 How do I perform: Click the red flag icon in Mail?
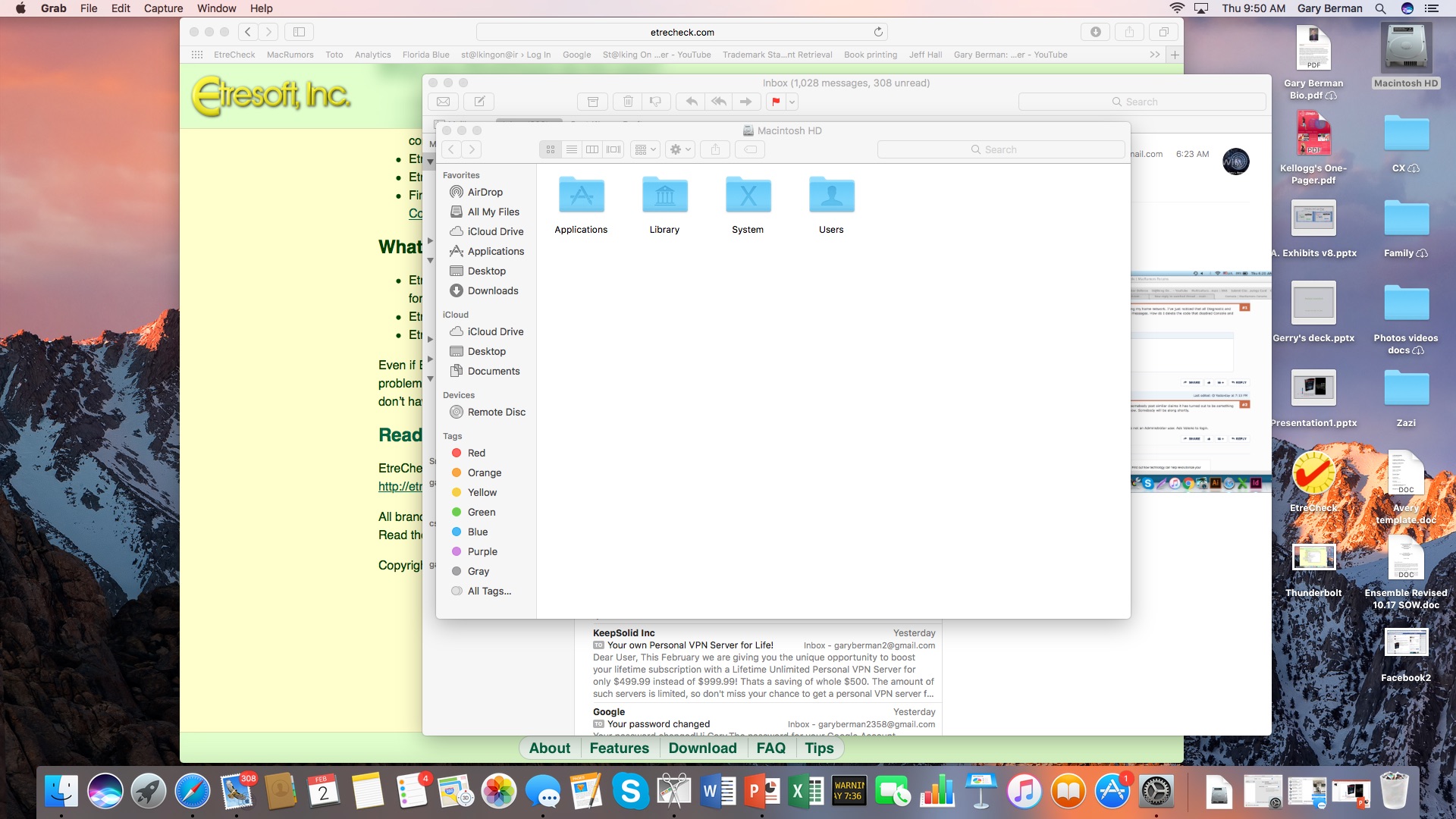click(776, 102)
